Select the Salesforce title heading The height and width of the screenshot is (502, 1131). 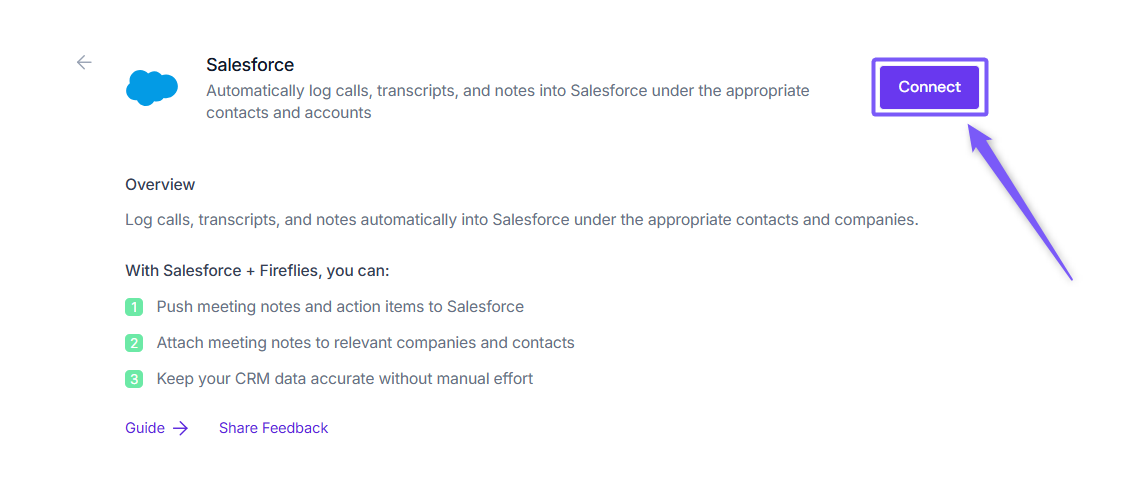[250, 65]
